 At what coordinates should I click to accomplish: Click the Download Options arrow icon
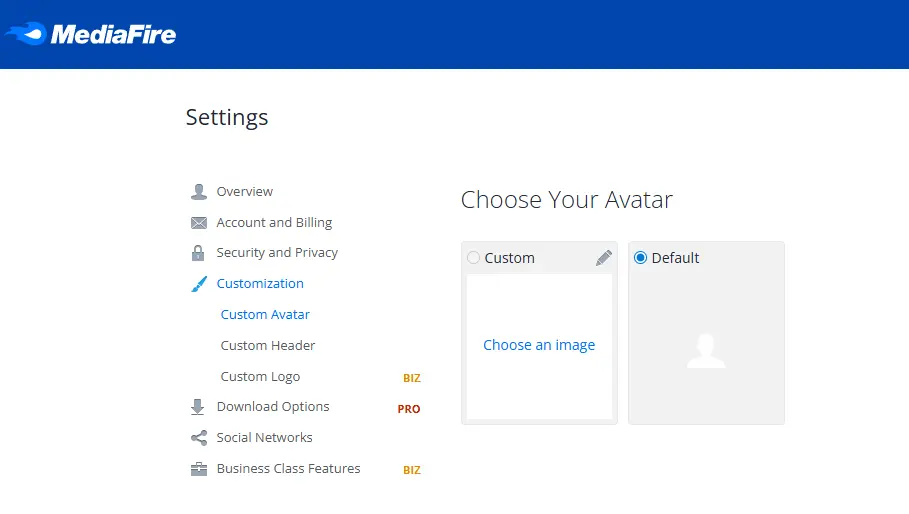click(x=198, y=407)
